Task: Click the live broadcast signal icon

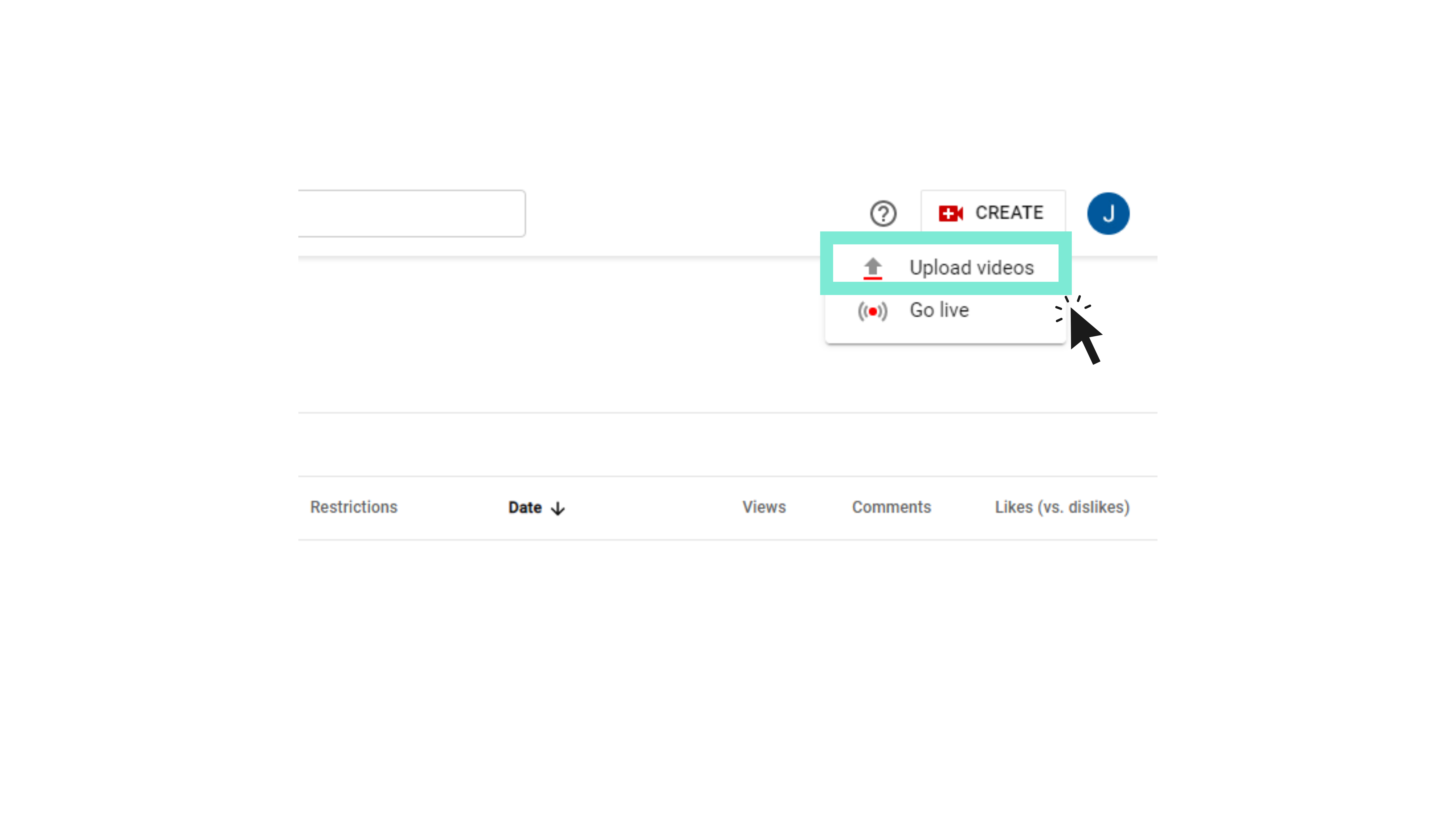Action: coord(873,311)
